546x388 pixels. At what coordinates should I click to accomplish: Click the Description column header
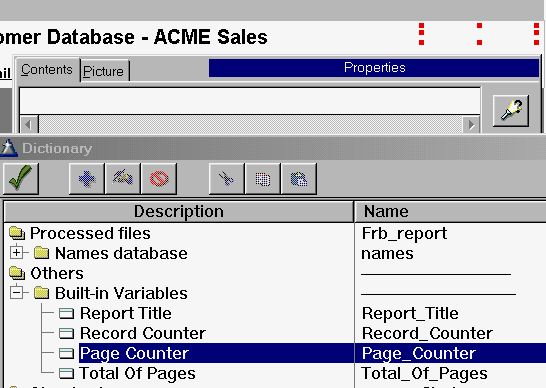(x=179, y=211)
